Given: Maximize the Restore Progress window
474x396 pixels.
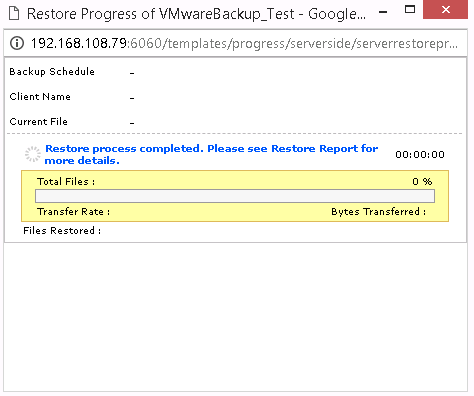Looking at the screenshot, I should pos(410,10).
